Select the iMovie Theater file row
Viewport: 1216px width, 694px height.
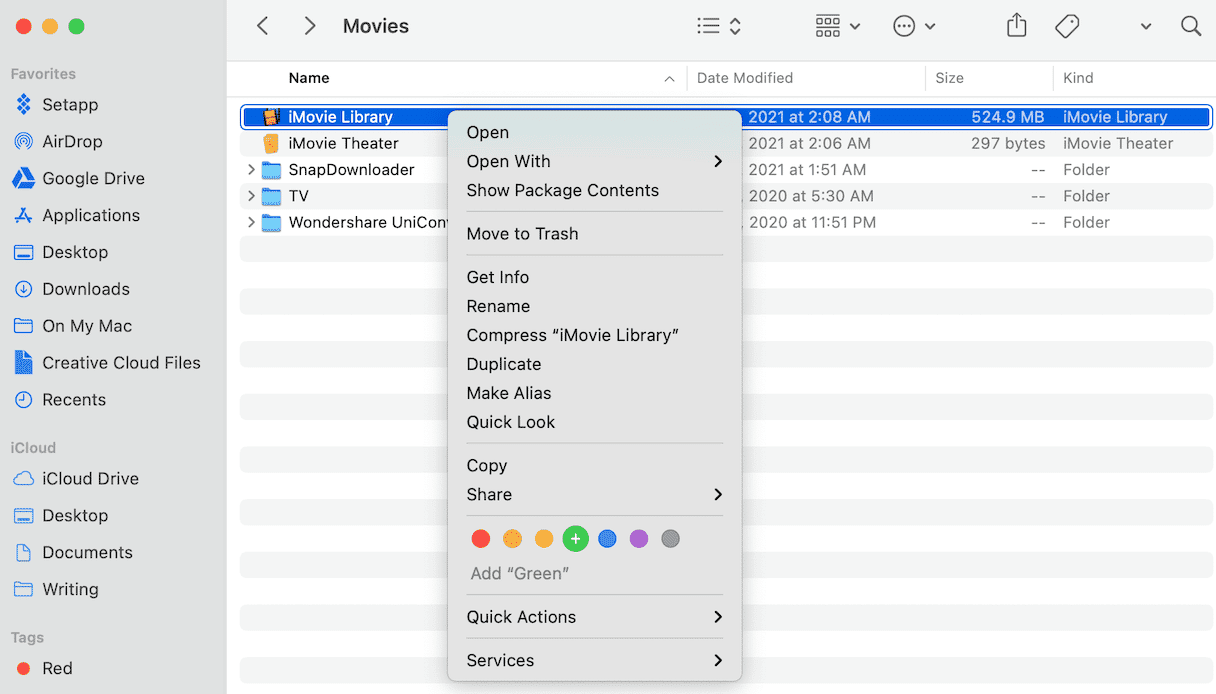pyautogui.click(x=343, y=144)
